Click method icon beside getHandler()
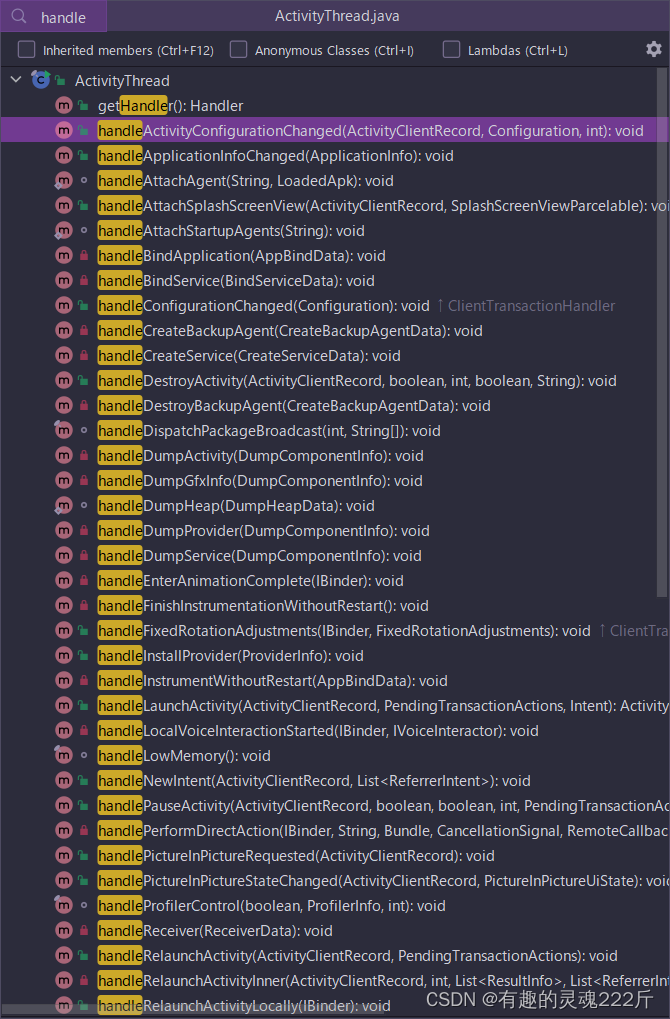 [x=64, y=105]
